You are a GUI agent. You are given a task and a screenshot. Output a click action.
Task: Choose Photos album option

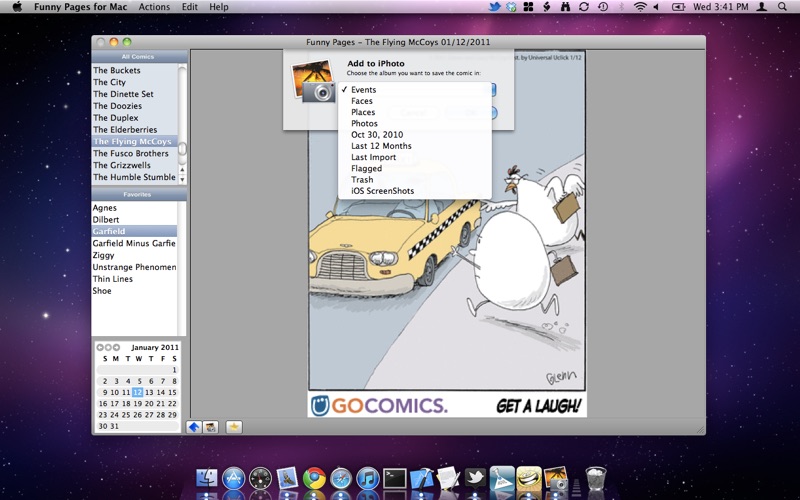click(415, 123)
